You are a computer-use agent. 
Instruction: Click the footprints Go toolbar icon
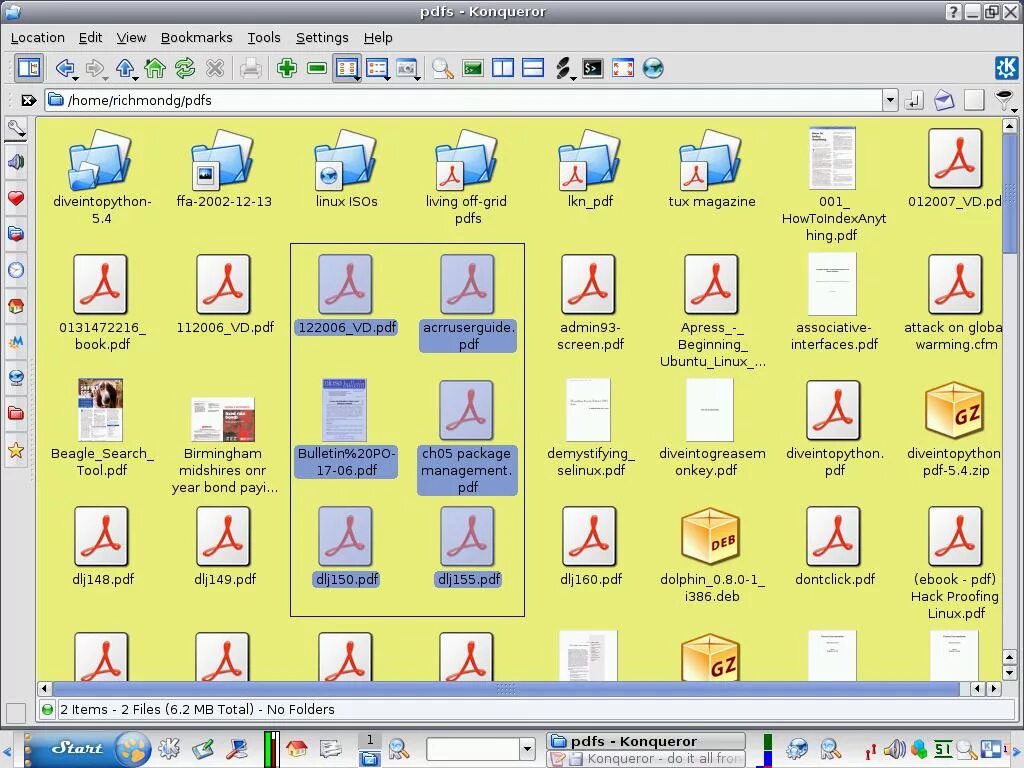coord(562,68)
